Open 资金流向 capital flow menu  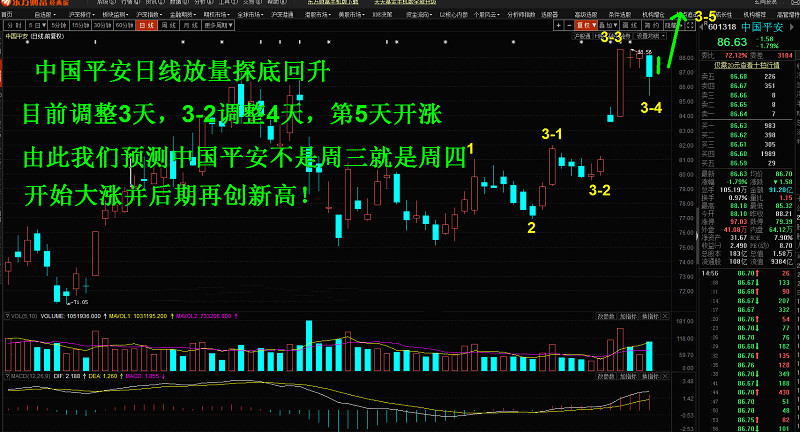[x=419, y=14]
